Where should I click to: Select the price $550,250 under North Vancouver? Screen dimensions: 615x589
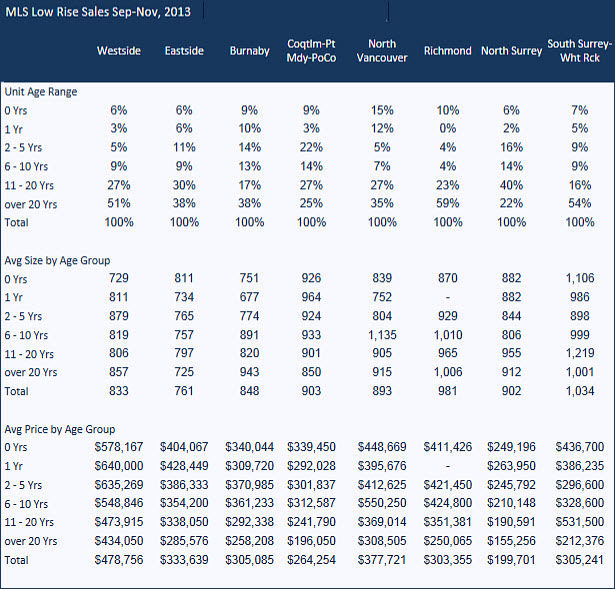382,503
